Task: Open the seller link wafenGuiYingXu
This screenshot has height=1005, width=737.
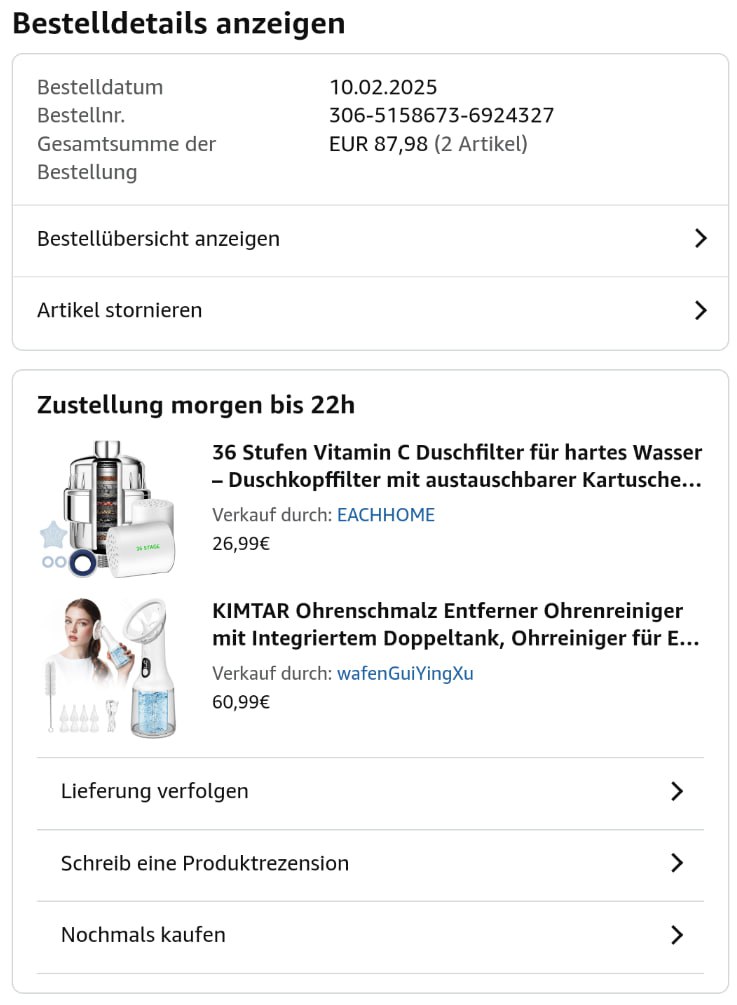Action: coord(405,673)
